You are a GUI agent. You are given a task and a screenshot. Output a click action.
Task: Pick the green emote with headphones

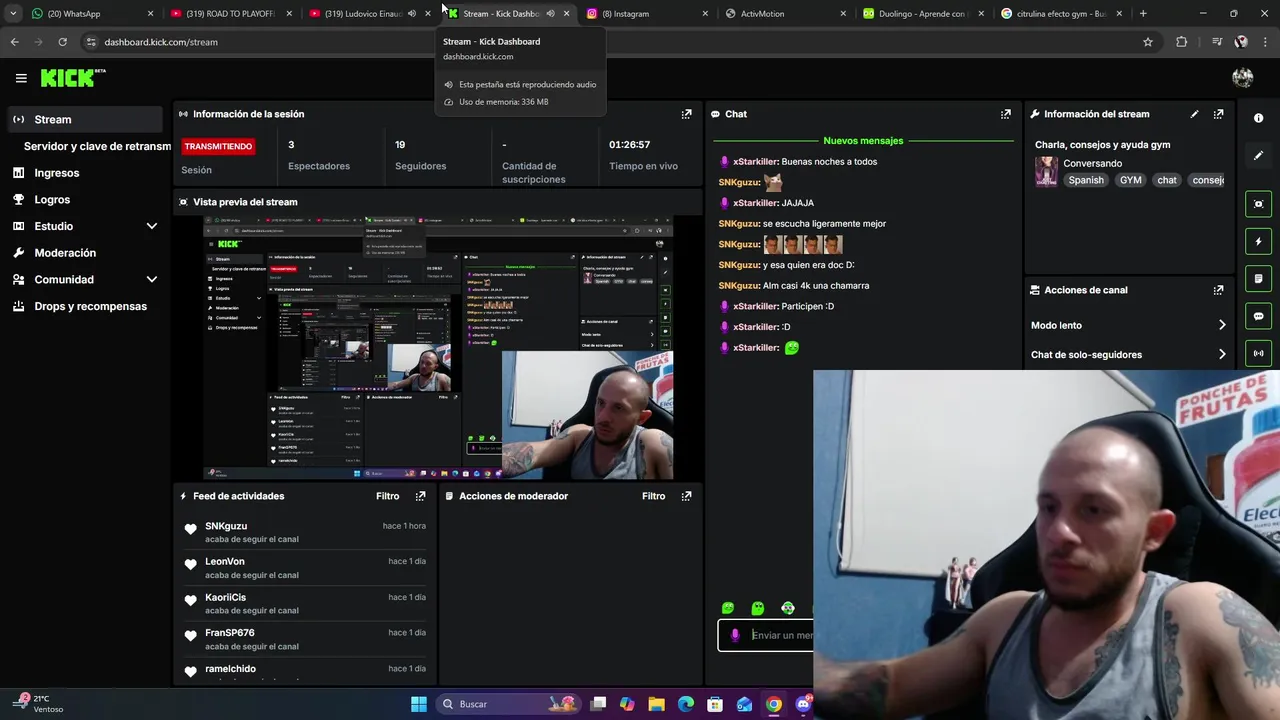(x=788, y=608)
